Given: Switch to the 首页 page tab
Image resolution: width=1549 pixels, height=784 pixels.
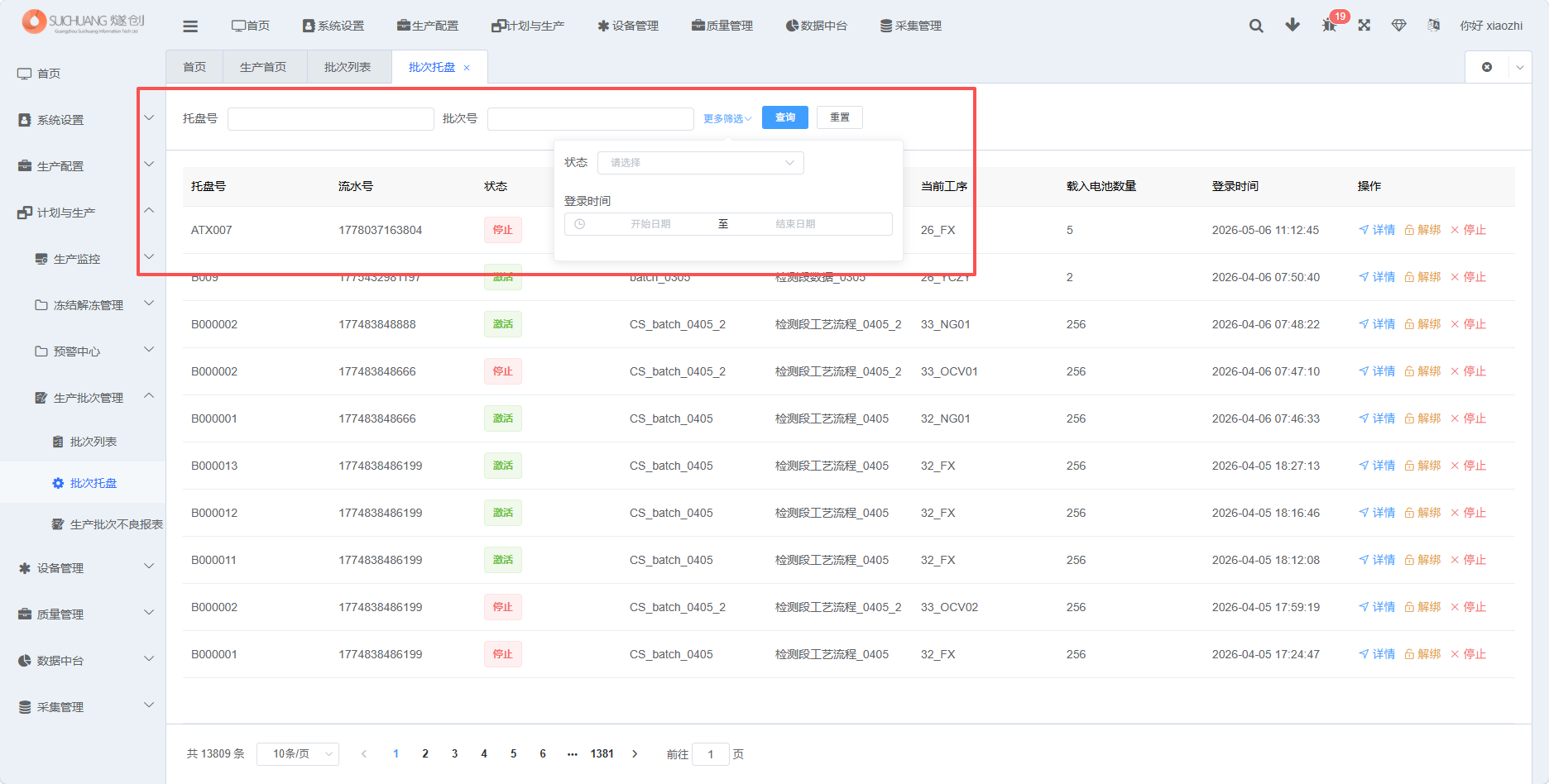Looking at the screenshot, I should (194, 67).
